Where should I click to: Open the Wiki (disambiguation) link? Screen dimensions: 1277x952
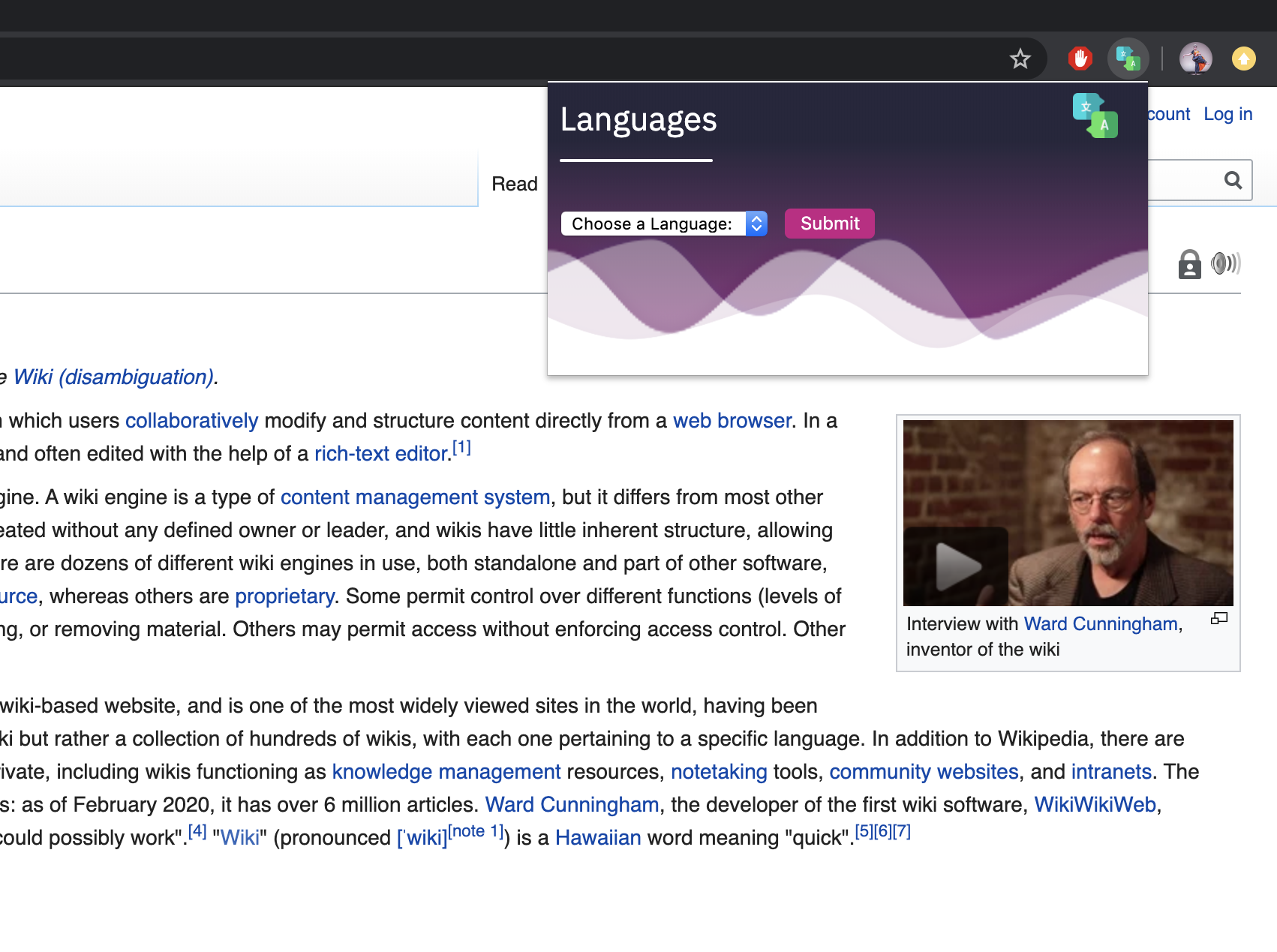click(x=113, y=377)
